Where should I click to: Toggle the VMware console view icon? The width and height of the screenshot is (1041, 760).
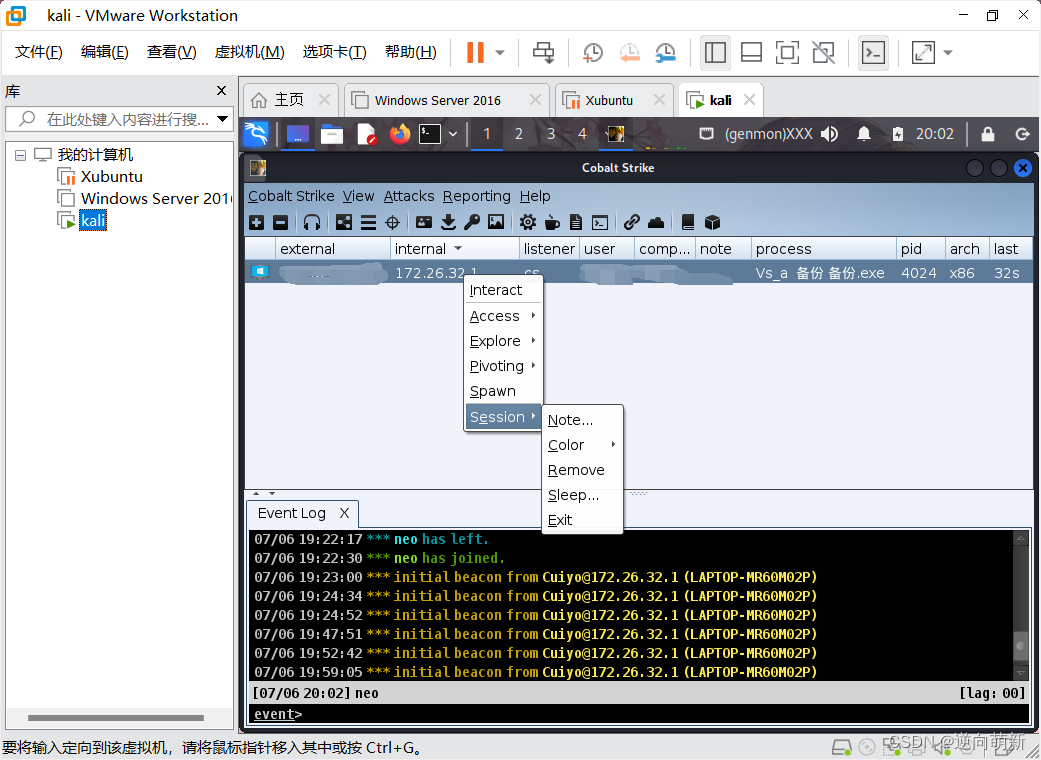(873, 52)
